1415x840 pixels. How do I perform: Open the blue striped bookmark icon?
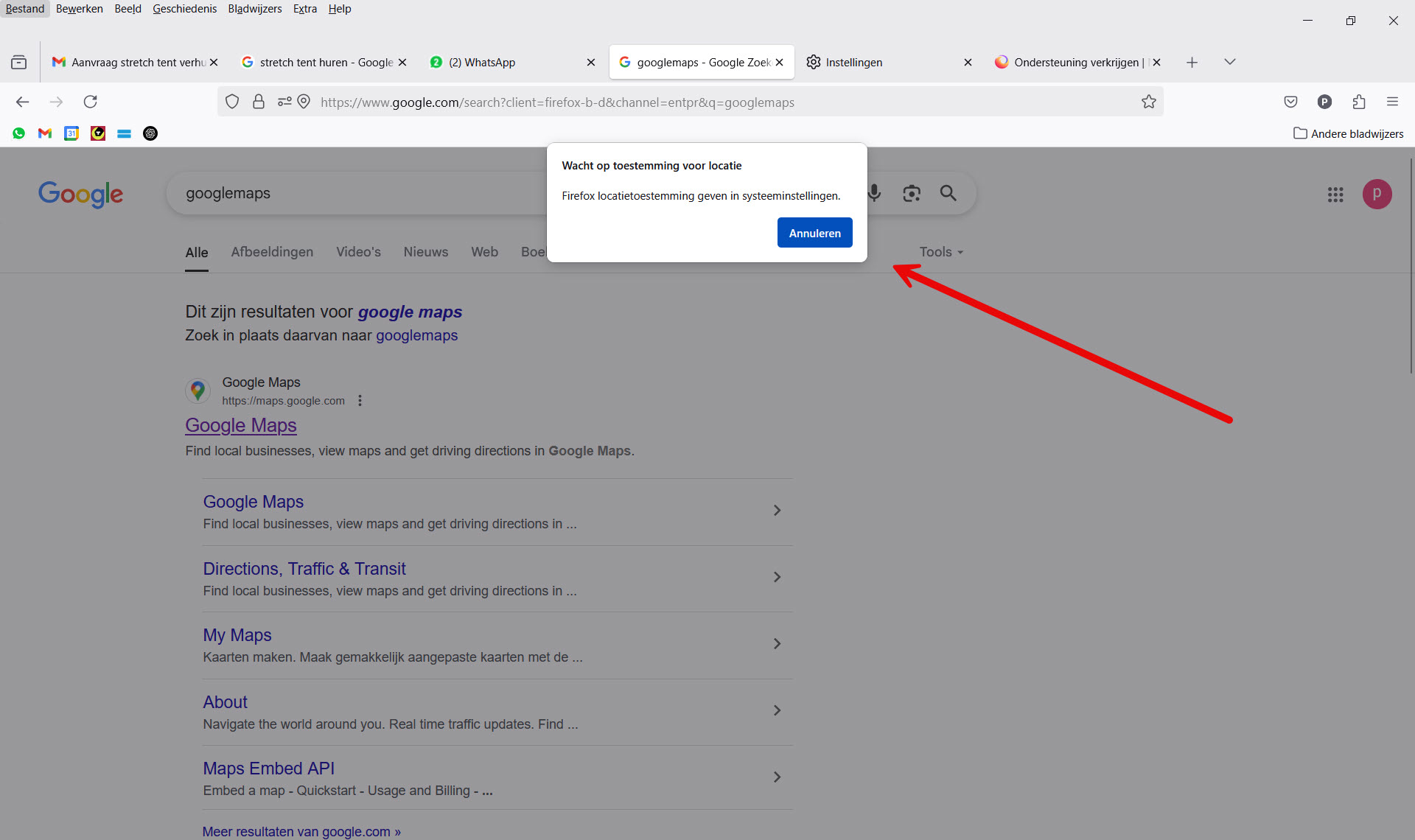point(124,133)
